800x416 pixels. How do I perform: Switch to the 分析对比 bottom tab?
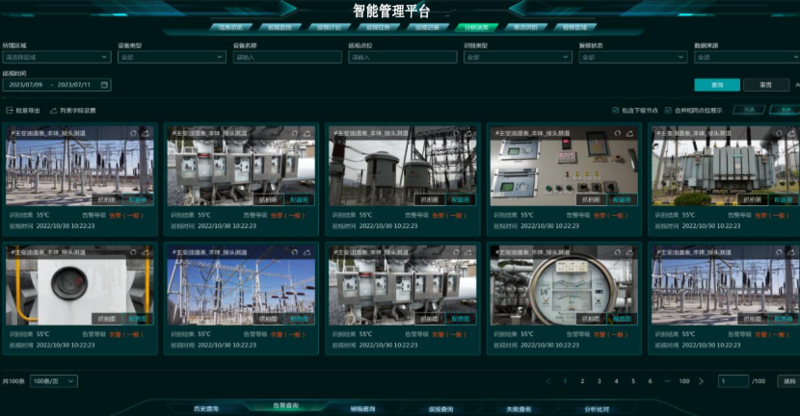click(596, 408)
